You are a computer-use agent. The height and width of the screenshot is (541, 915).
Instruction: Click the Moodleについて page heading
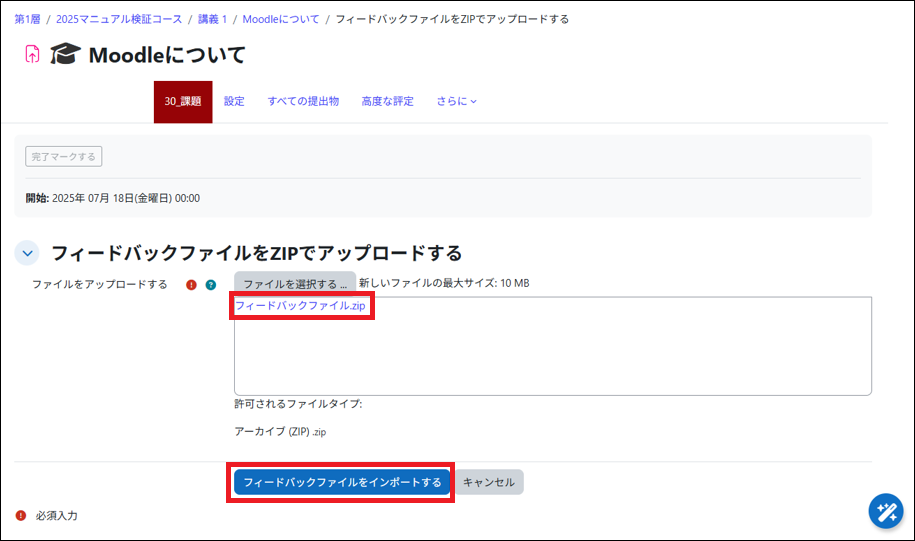coord(167,55)
